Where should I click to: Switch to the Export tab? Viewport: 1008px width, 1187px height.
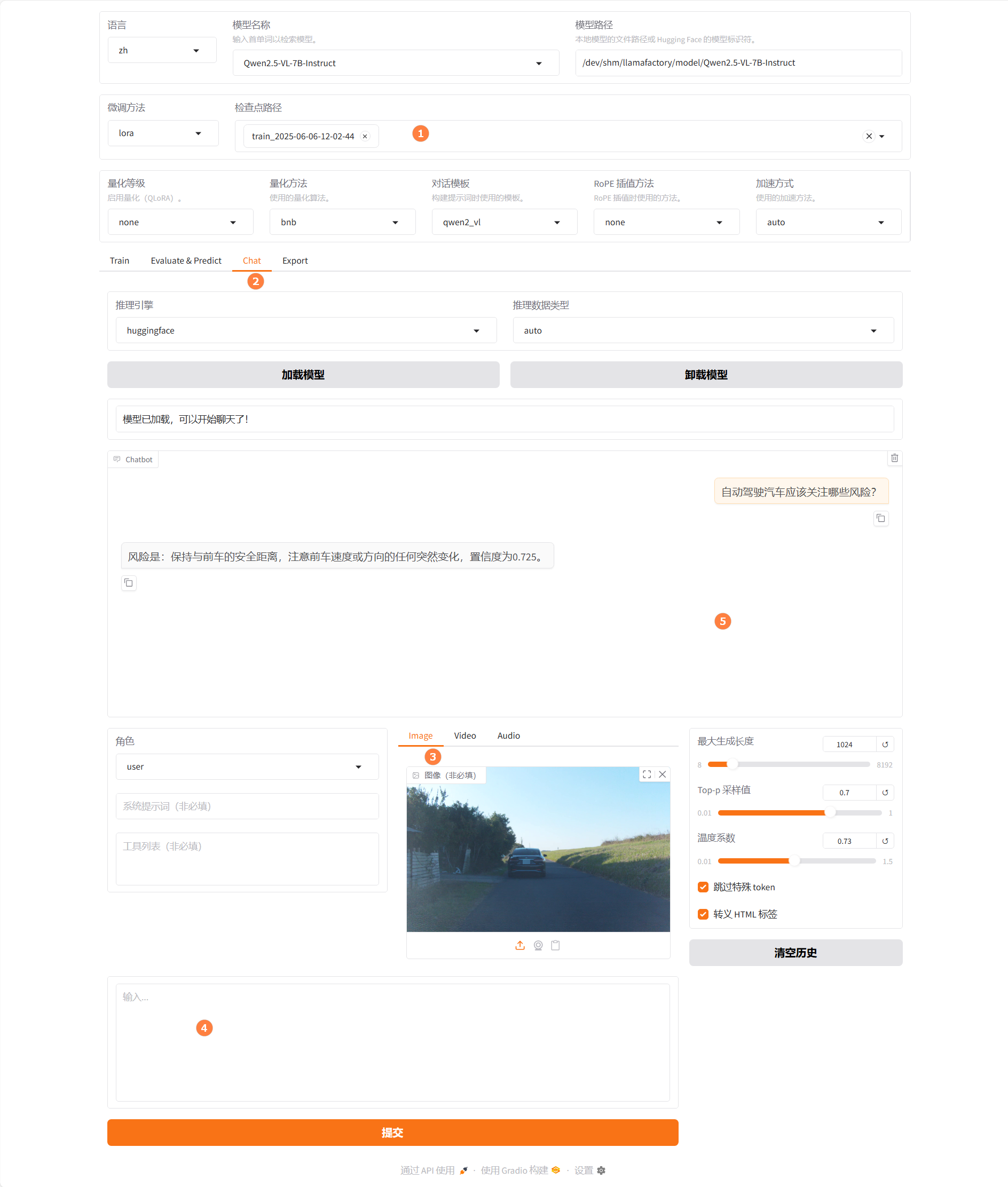(295, 260)
